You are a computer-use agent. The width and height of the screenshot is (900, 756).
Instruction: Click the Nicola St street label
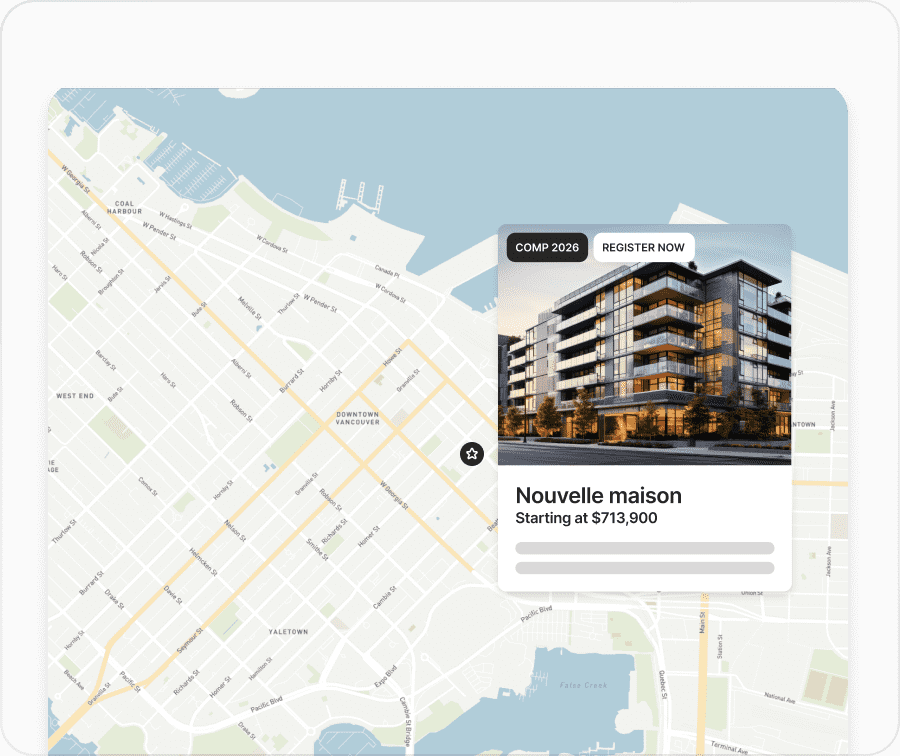pyautogui.click(x=100, y=247)
